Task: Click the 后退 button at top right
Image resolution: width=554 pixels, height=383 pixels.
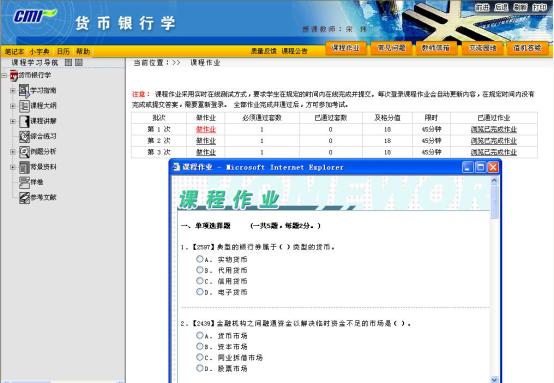Action: (x=501, y=7)
